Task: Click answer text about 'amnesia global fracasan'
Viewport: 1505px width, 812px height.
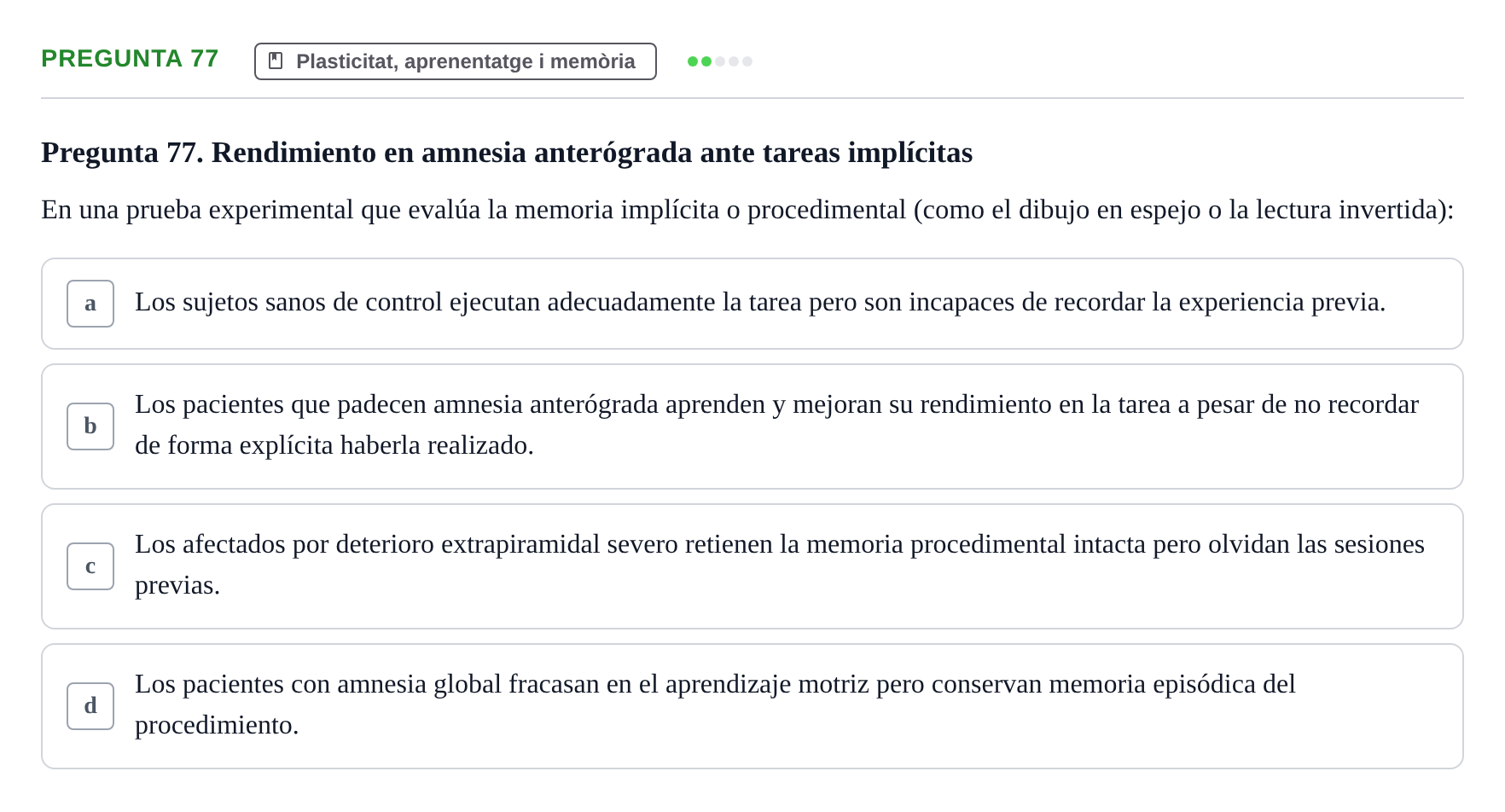Action: coord(715,705)
